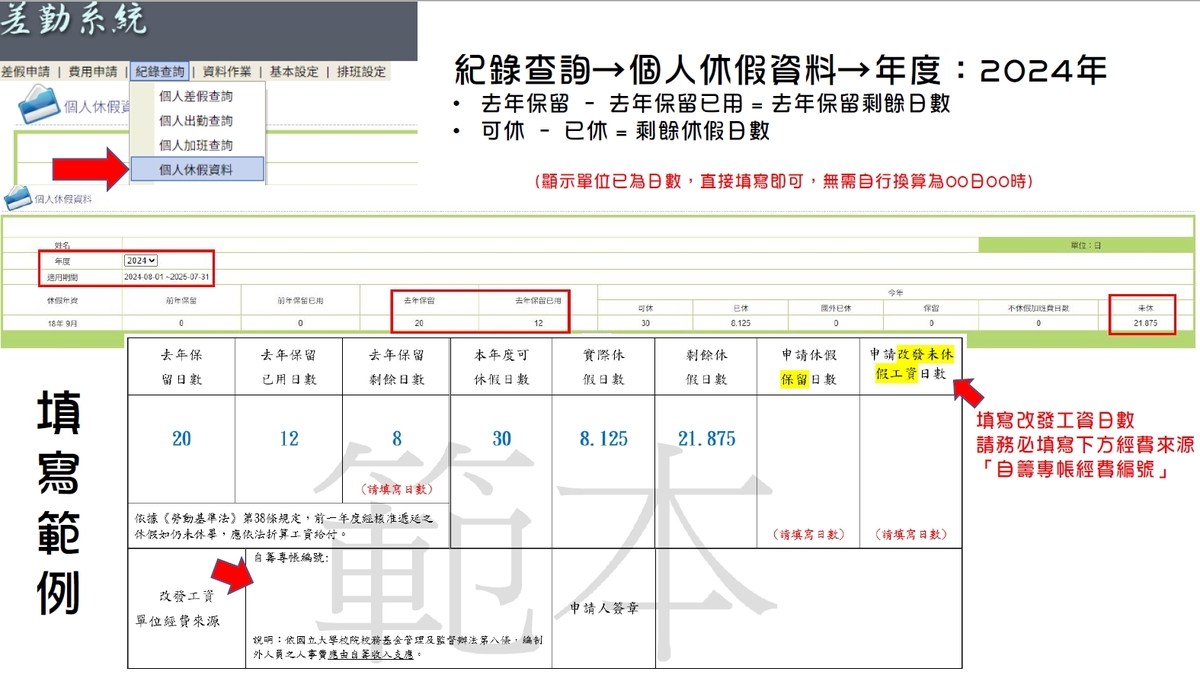Open the 費用申請 menu
The width and height of the screenshot is (1200, 678).
(x=92, y=72)
